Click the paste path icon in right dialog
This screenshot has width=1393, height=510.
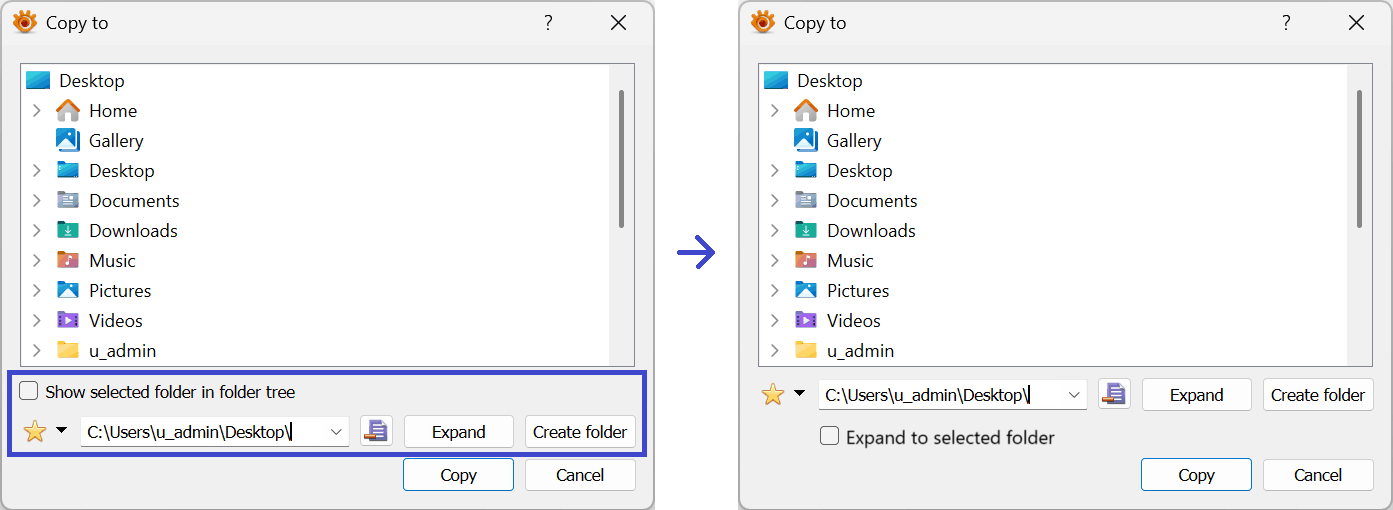pos(1114,394)
